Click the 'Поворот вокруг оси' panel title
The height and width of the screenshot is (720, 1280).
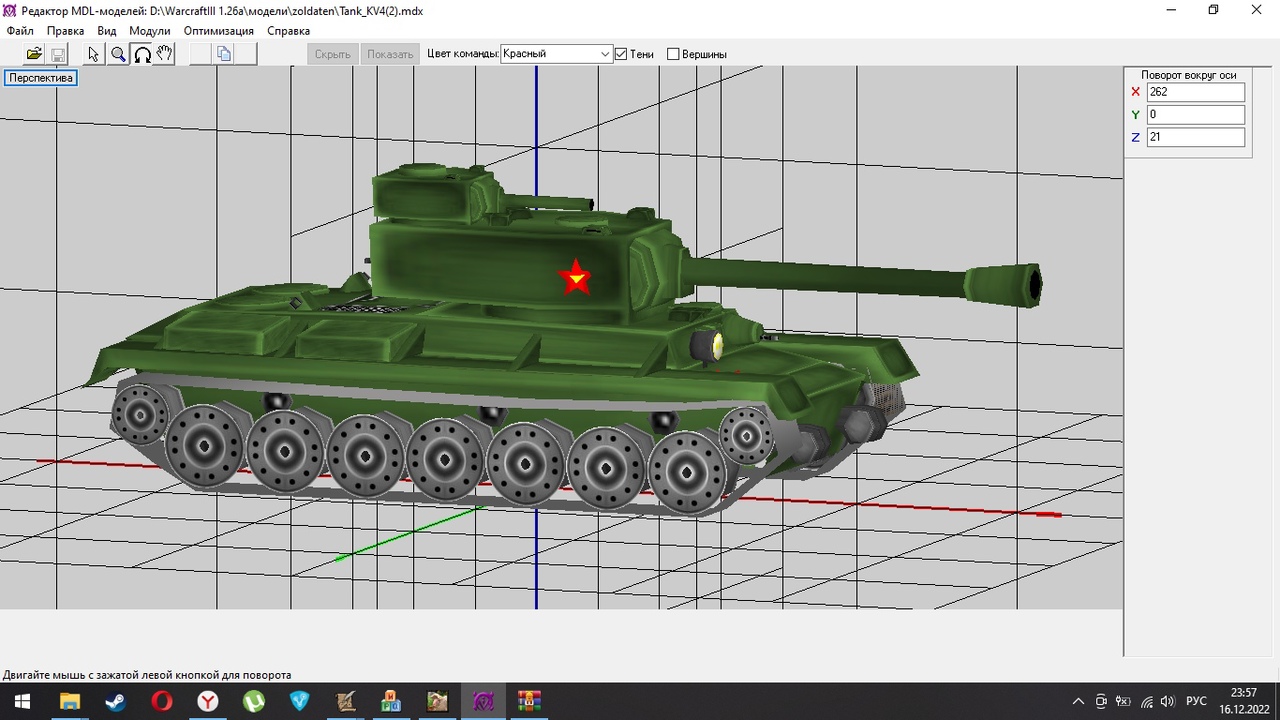pos(1188,75)
